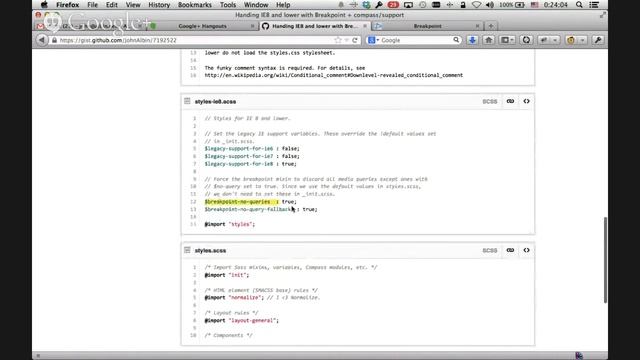The height and width of the screenshot is (360, 640).
Task: Close the Google+ Hangouts tab
Action: (x=252, y=26)
